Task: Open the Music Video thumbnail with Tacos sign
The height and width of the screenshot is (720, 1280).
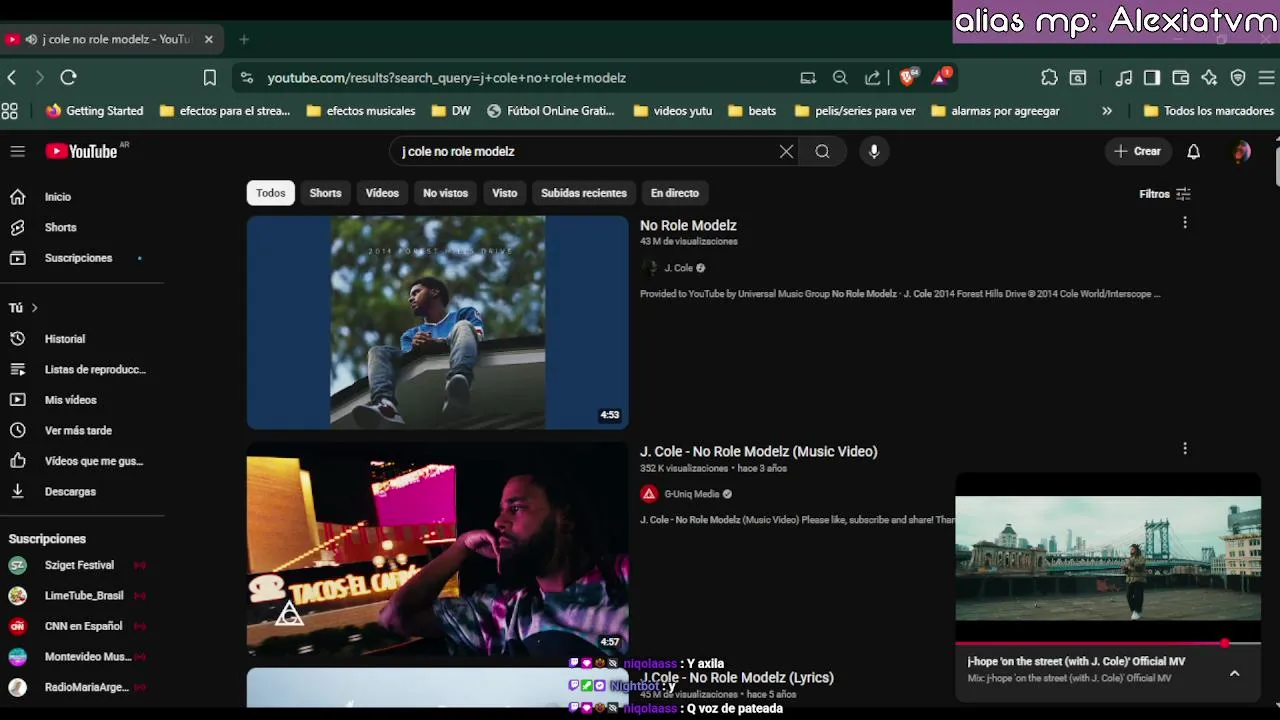Action: tap(437, 548)
